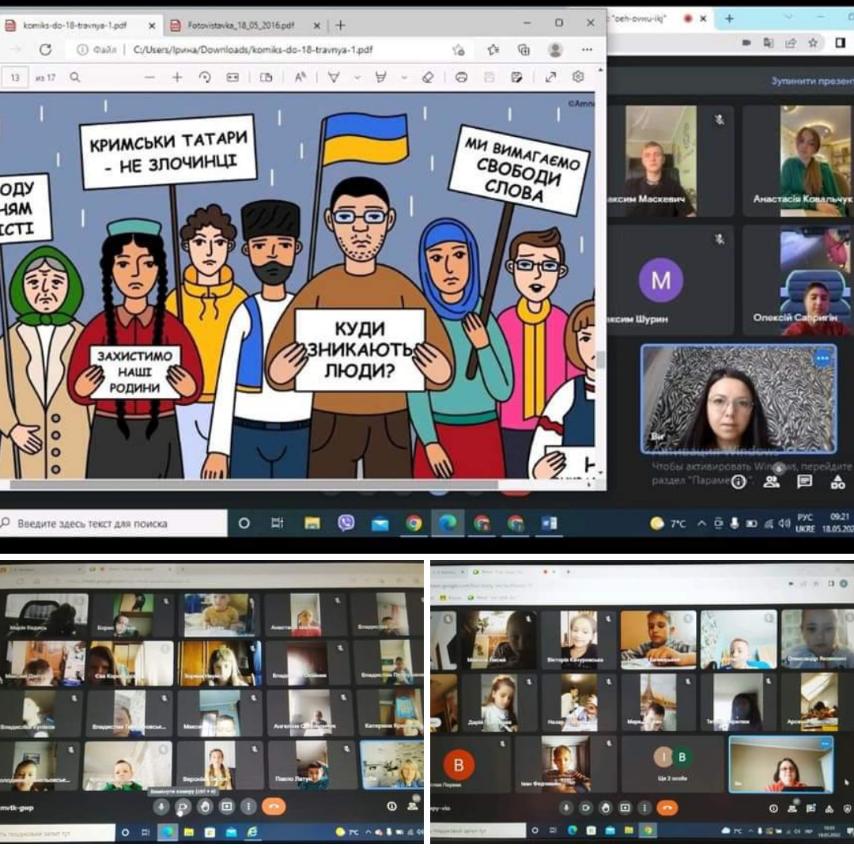The height and width of the screenshot is (848, 854).
Task: Start Read aloud in PDF toolbar
Action: (300, 77)
